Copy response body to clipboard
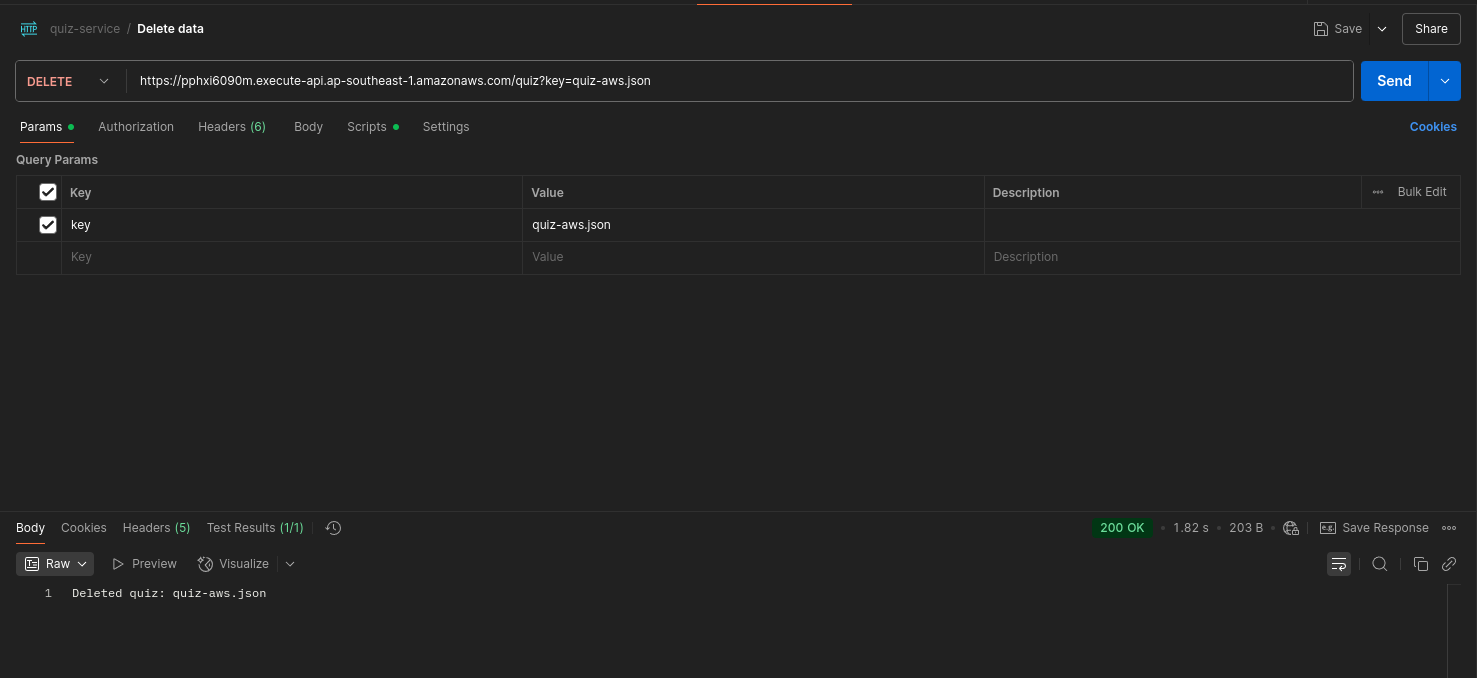Screen dimensions: 1477x678 1420,564
